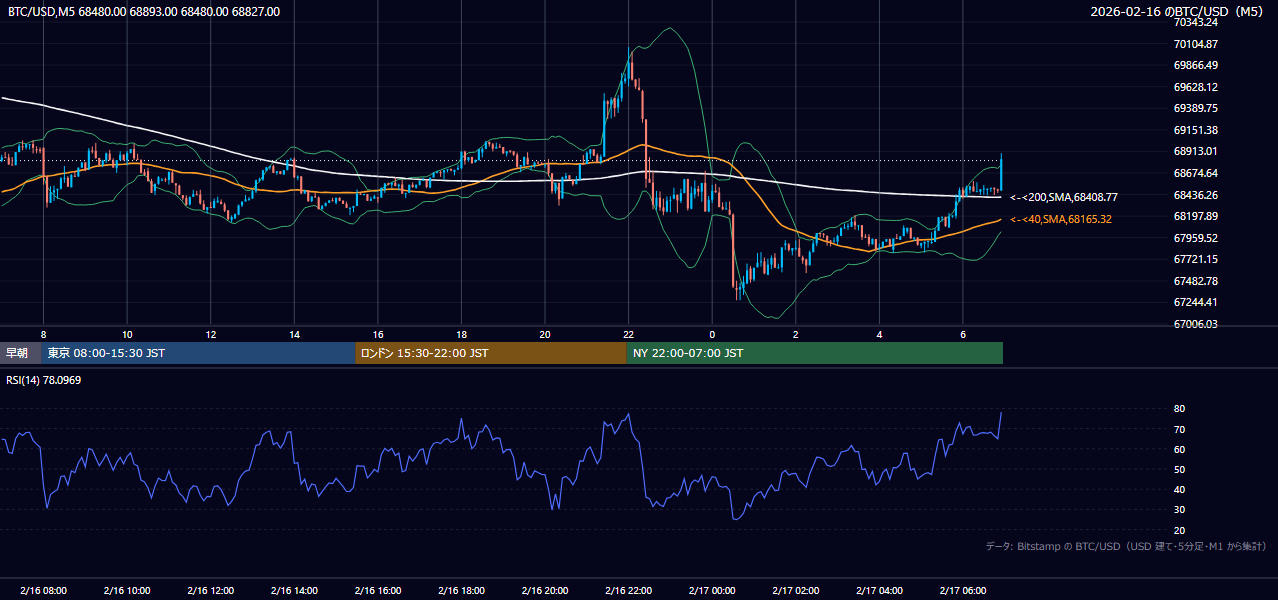1278x600 pixels.
Task: Select the NY 22:00-07:00 JST session bar
Action: tap(815, 353)
